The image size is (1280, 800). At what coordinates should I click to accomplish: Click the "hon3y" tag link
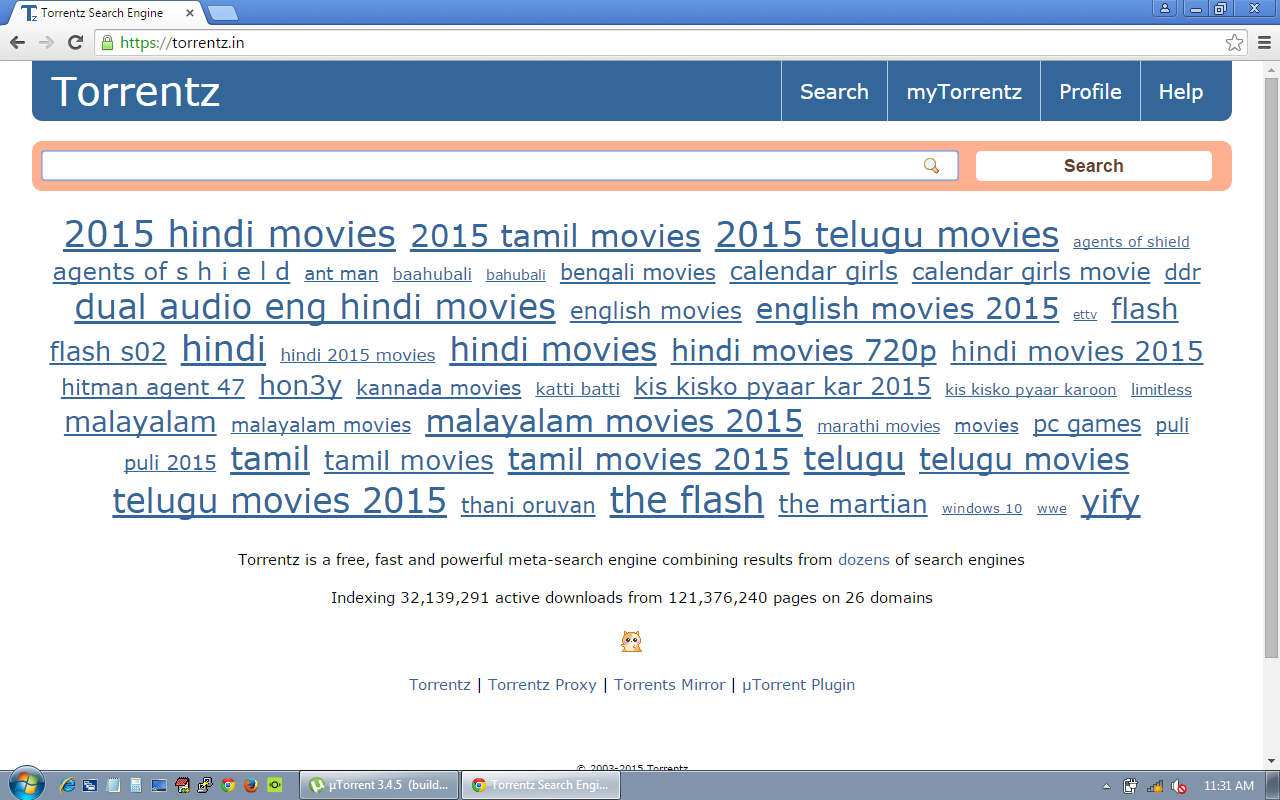[300, 386]
